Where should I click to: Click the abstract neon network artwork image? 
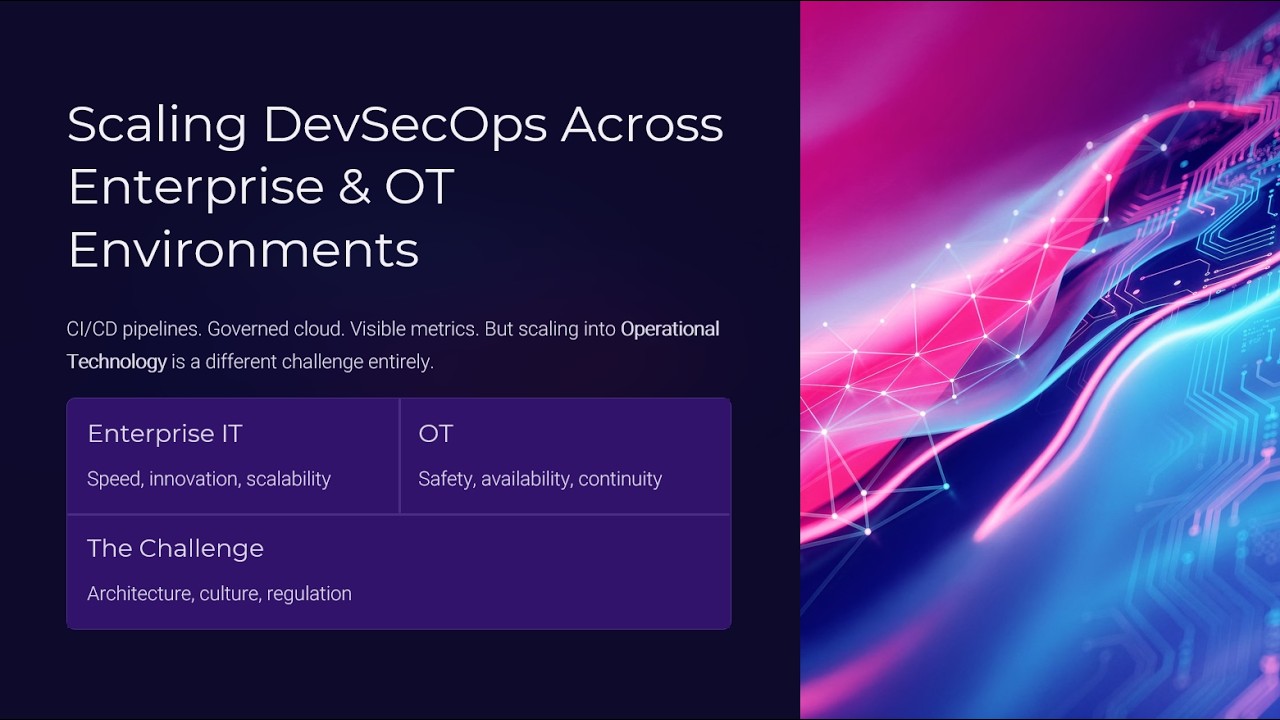click(1040, 360)
